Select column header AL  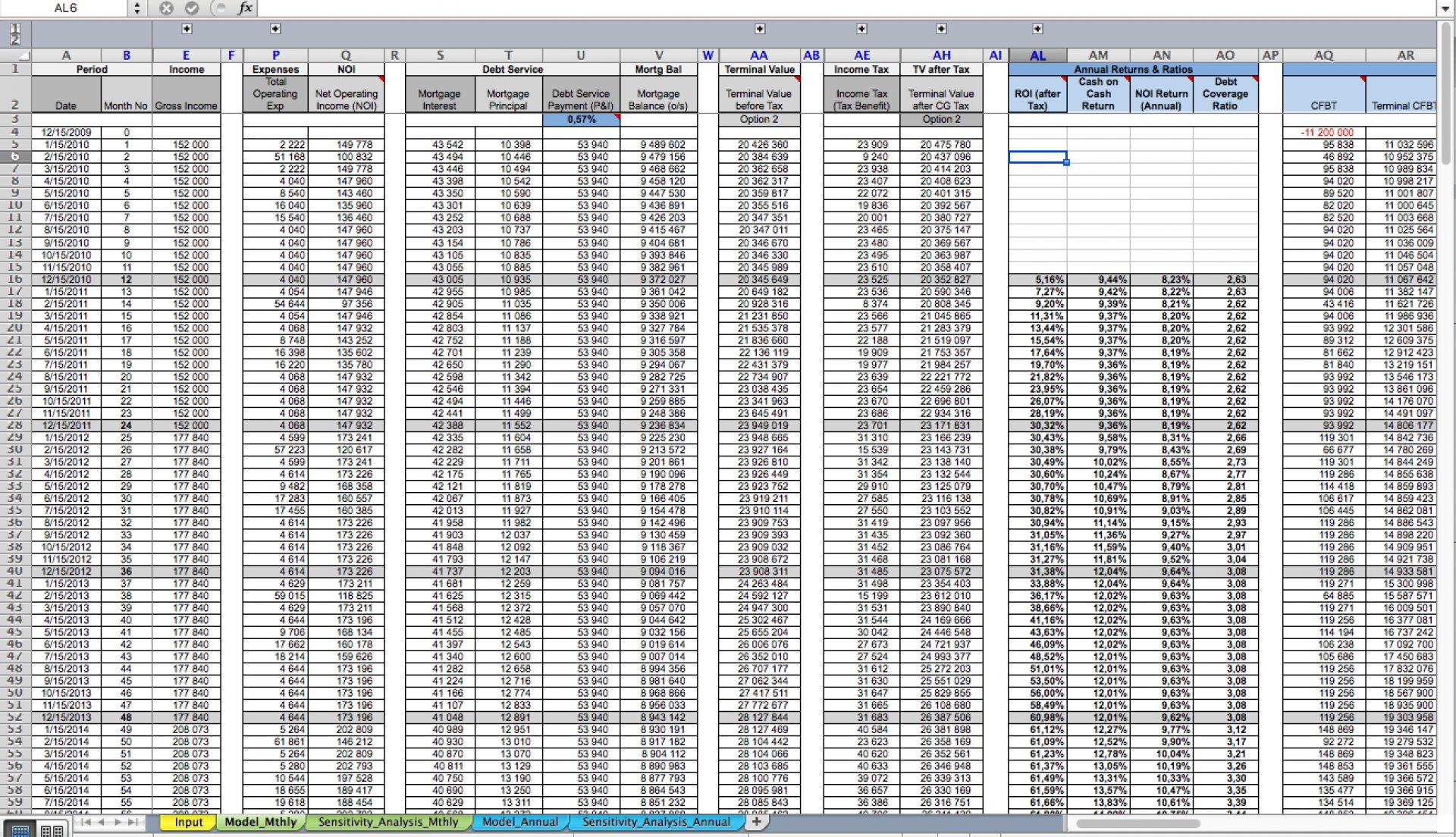(x=1037, y=55)
